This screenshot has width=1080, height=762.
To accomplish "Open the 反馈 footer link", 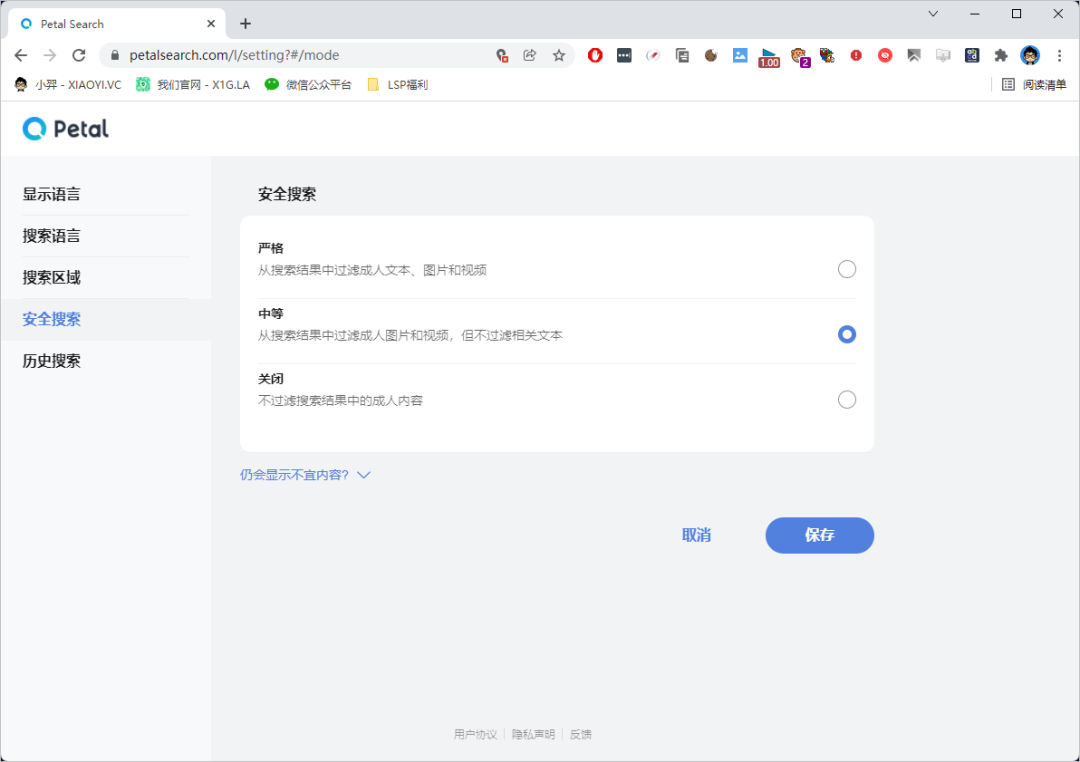I will coord(581,734).
